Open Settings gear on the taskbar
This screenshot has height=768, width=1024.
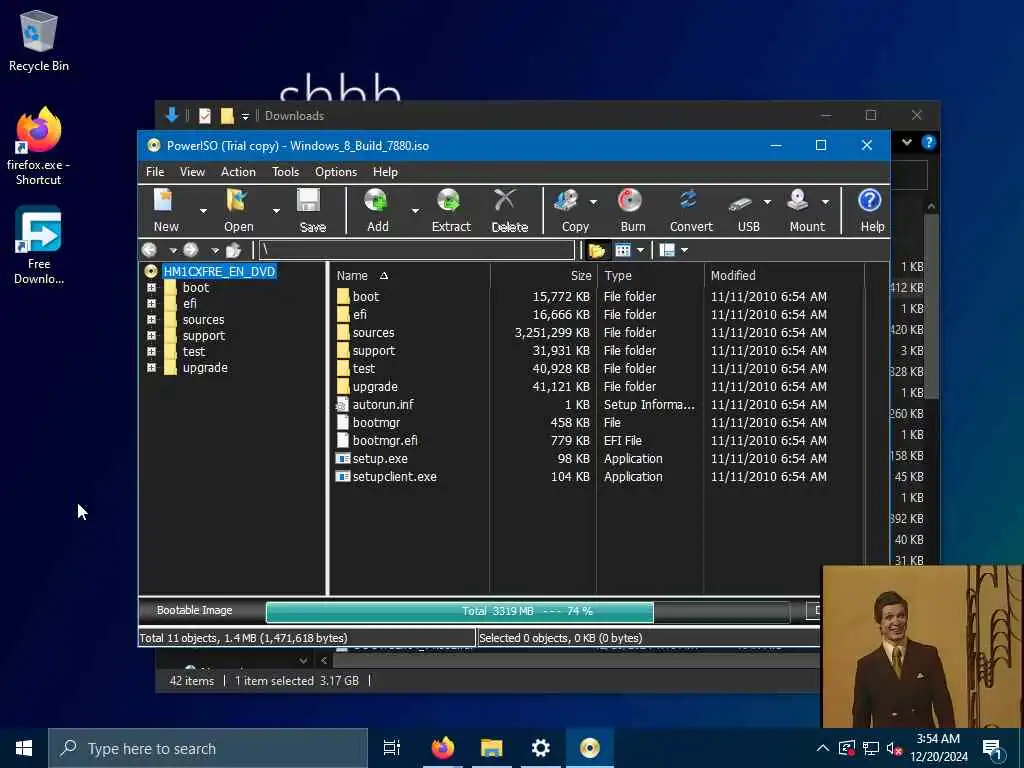541,748
